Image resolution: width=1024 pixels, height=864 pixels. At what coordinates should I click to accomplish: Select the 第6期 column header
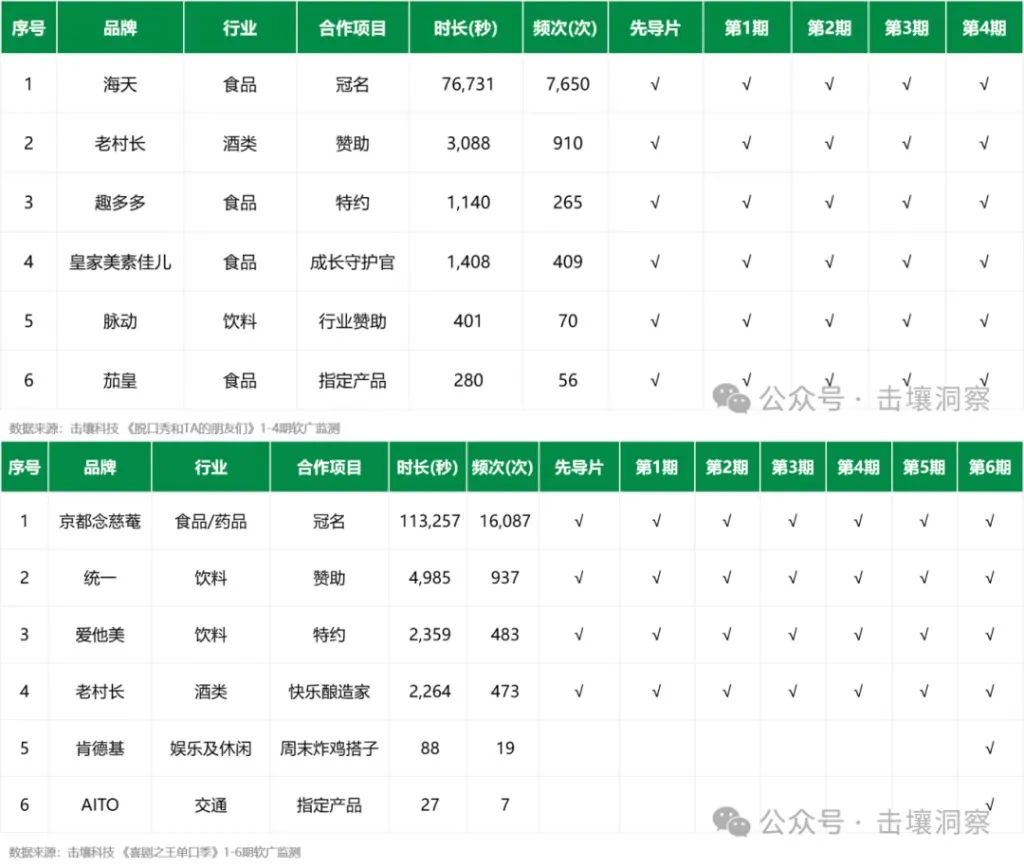(x=989, y=467)
